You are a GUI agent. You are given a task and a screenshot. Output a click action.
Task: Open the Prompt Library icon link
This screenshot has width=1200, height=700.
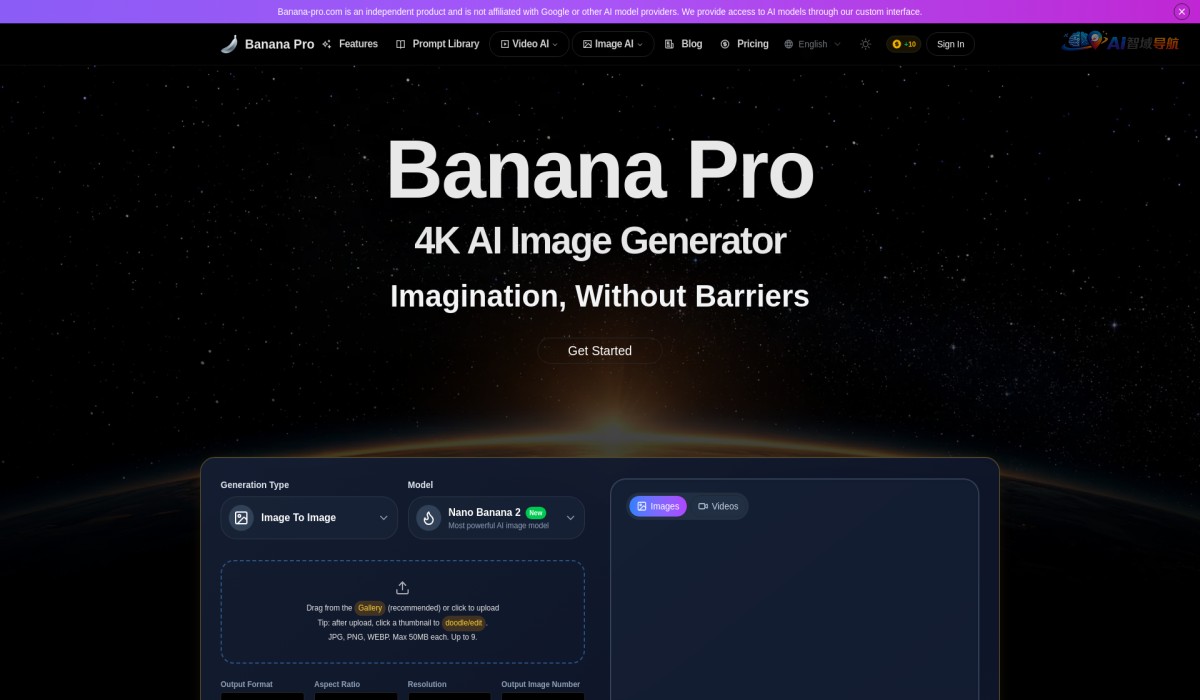coord(401,43)
